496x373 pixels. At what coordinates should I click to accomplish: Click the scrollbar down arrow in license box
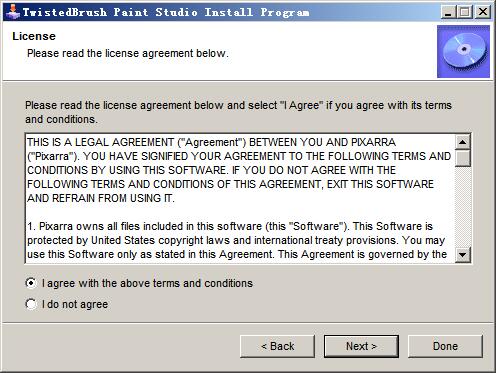pyautogui.click(x=463, y=255)
